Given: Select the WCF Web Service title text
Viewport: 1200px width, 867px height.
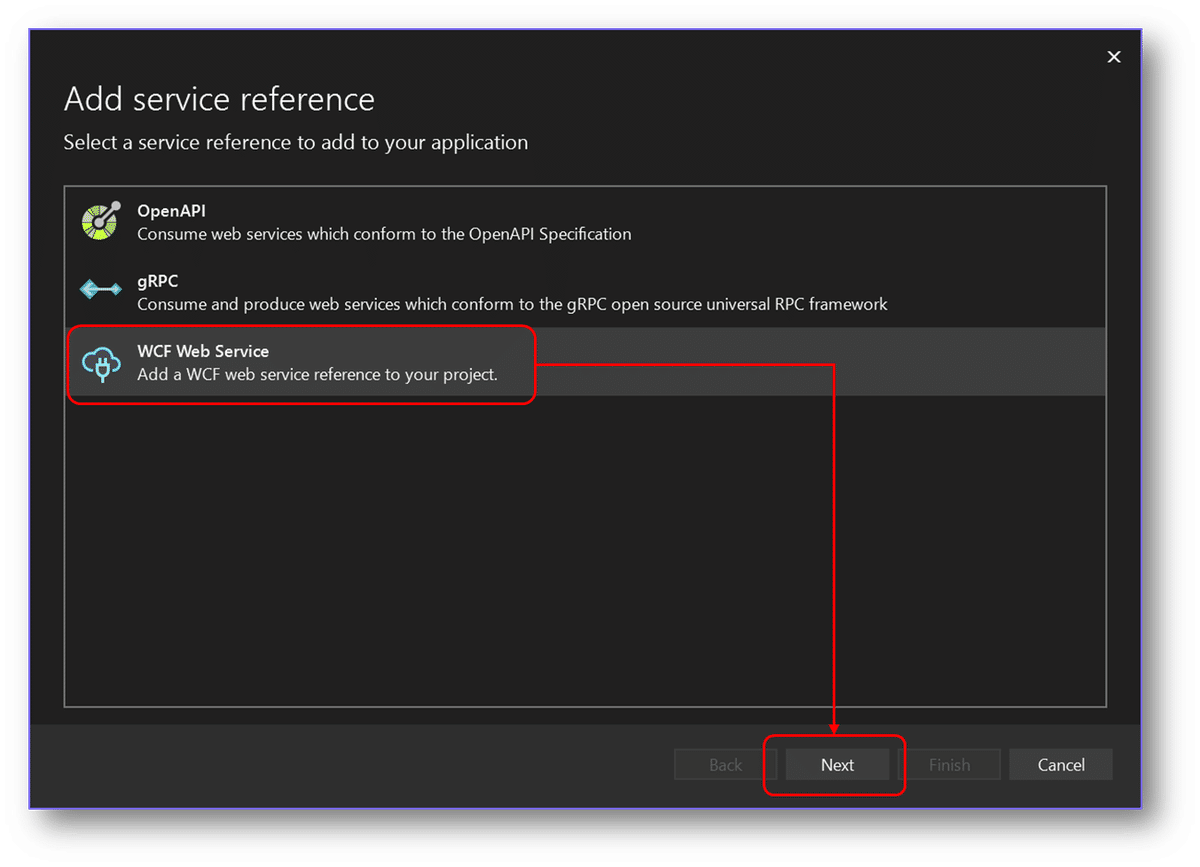Looking at the screenshot, I should [x=203, y=351].
